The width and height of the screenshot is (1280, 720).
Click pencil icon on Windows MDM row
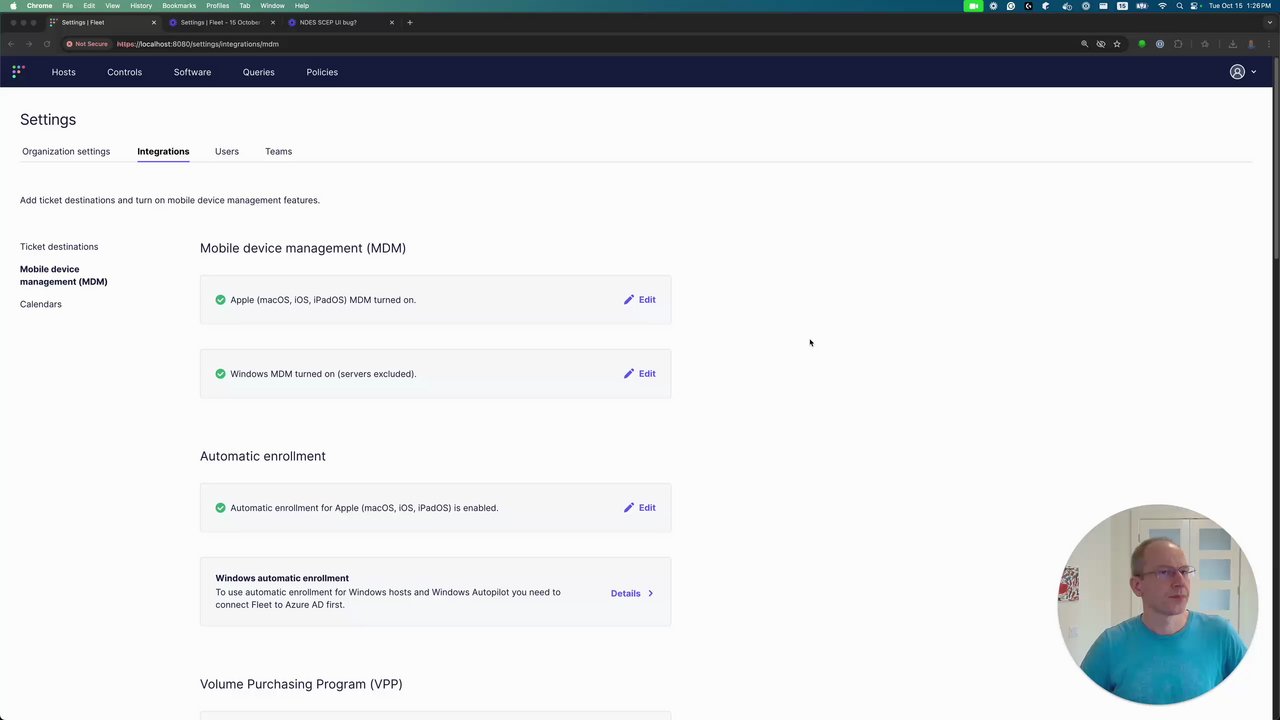(x=629, y=374)
